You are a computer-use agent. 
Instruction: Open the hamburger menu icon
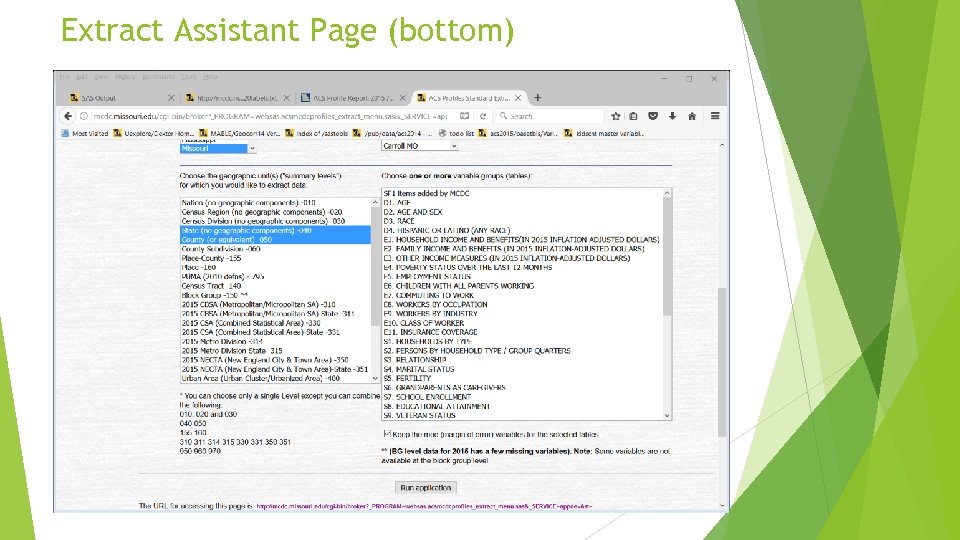click(x=714, y=116)
